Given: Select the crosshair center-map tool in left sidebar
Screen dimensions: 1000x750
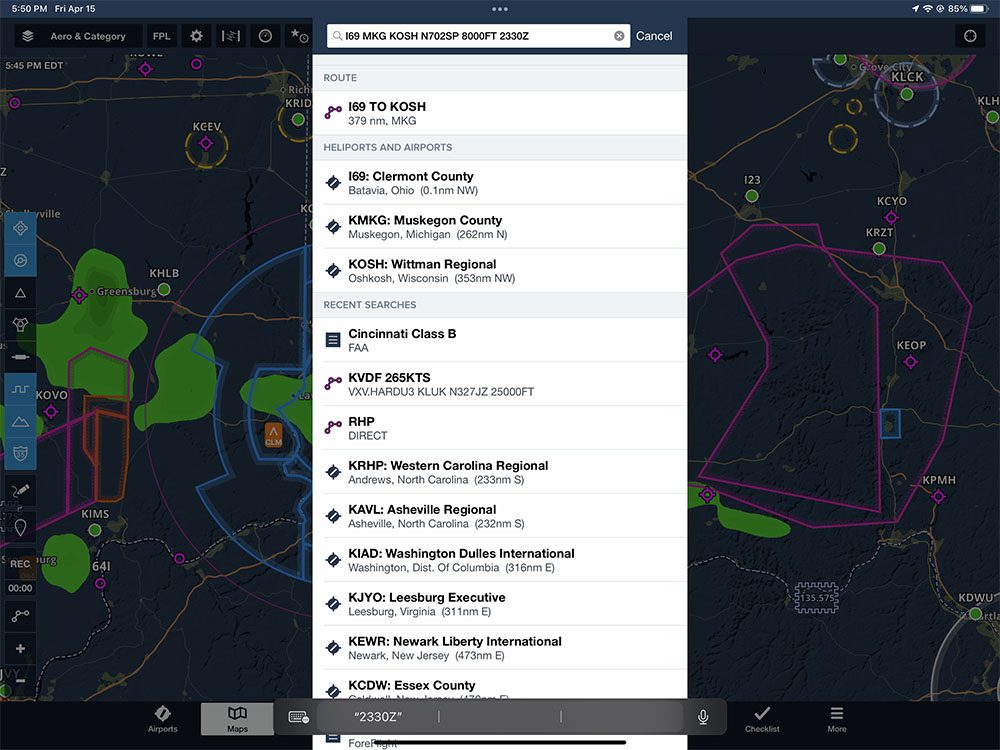Looking at the screenshot, I should pos(20,227).
